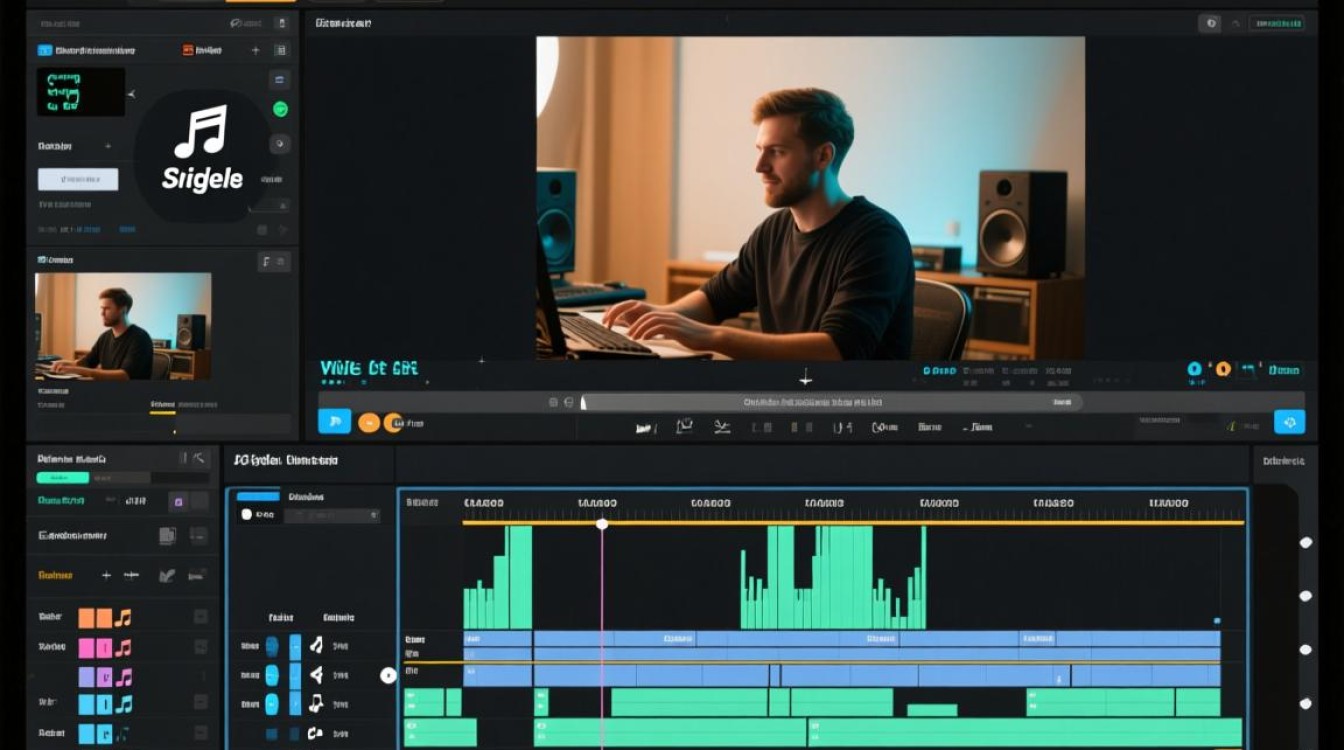Toggle the white radio dot in the timeline header

click(x=247, y=514)
